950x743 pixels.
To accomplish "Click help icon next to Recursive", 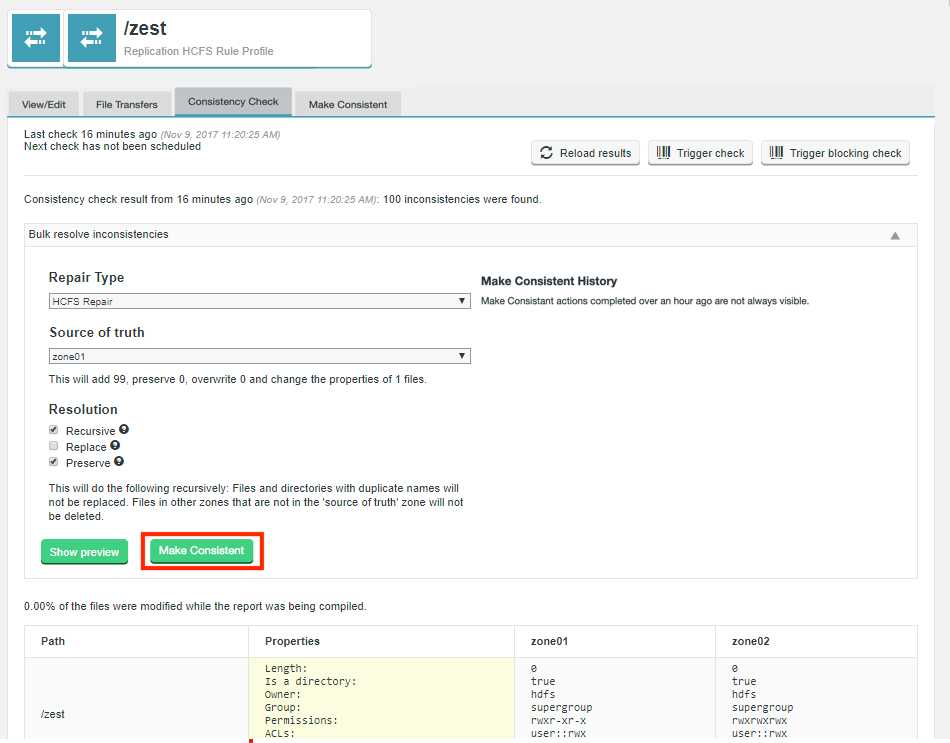I will [x=124, y=430].
